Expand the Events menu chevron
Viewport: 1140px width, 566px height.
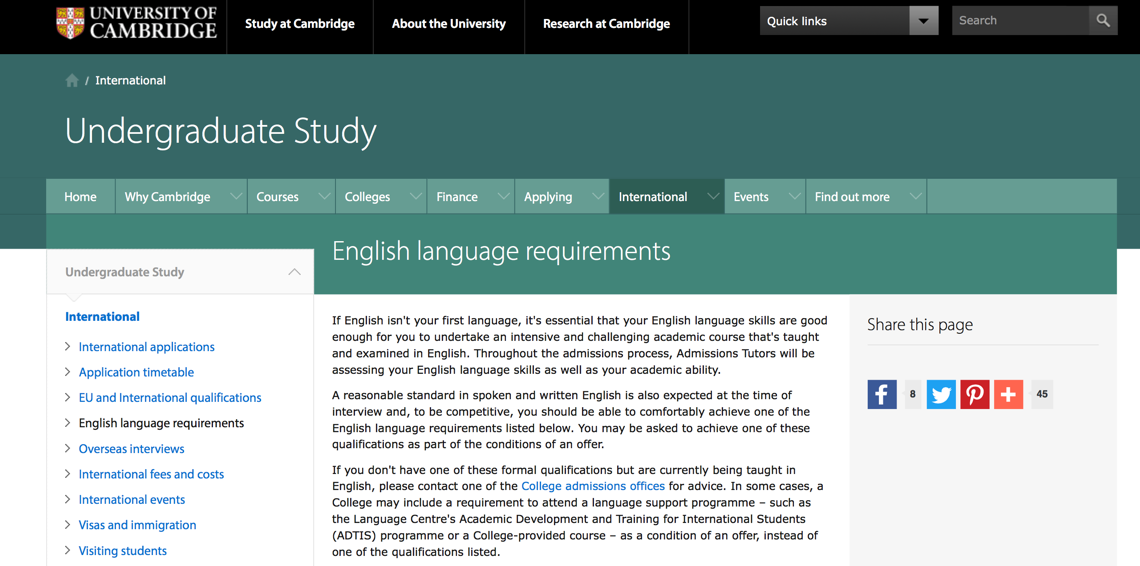[x=795, y=196]
